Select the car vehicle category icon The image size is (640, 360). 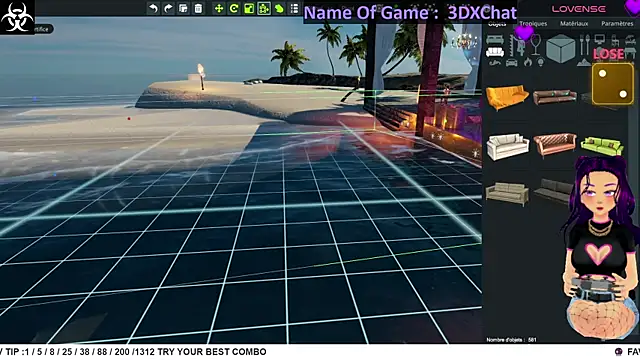pos(511,62)
